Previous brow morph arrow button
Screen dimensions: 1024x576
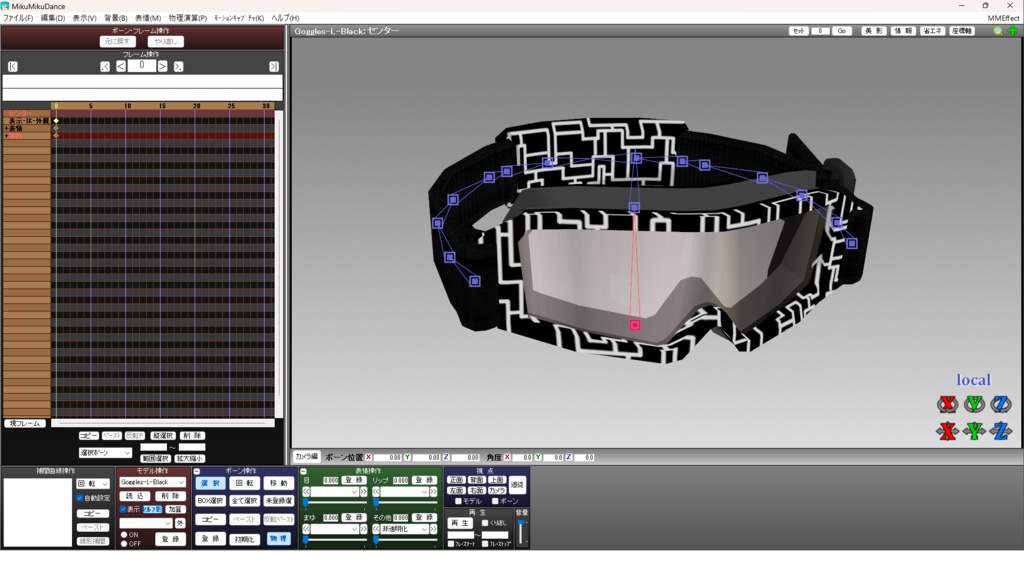306,529
